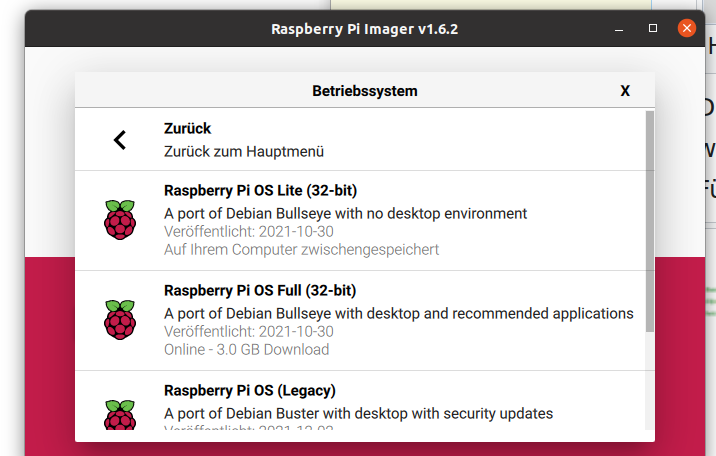Click the OS list vertical scrollbar
The width and height of the screenshot is (716, 456).
(x=649, y=220)
